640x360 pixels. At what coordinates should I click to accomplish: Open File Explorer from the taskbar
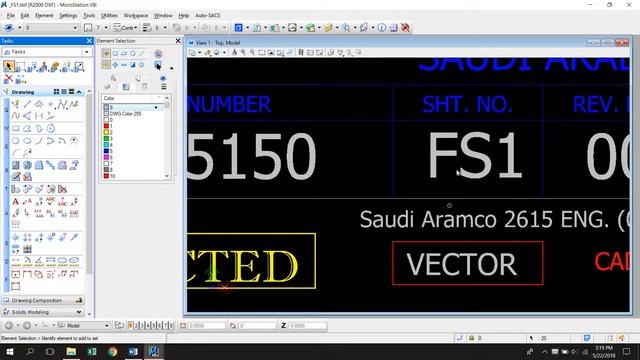point(71,351)
